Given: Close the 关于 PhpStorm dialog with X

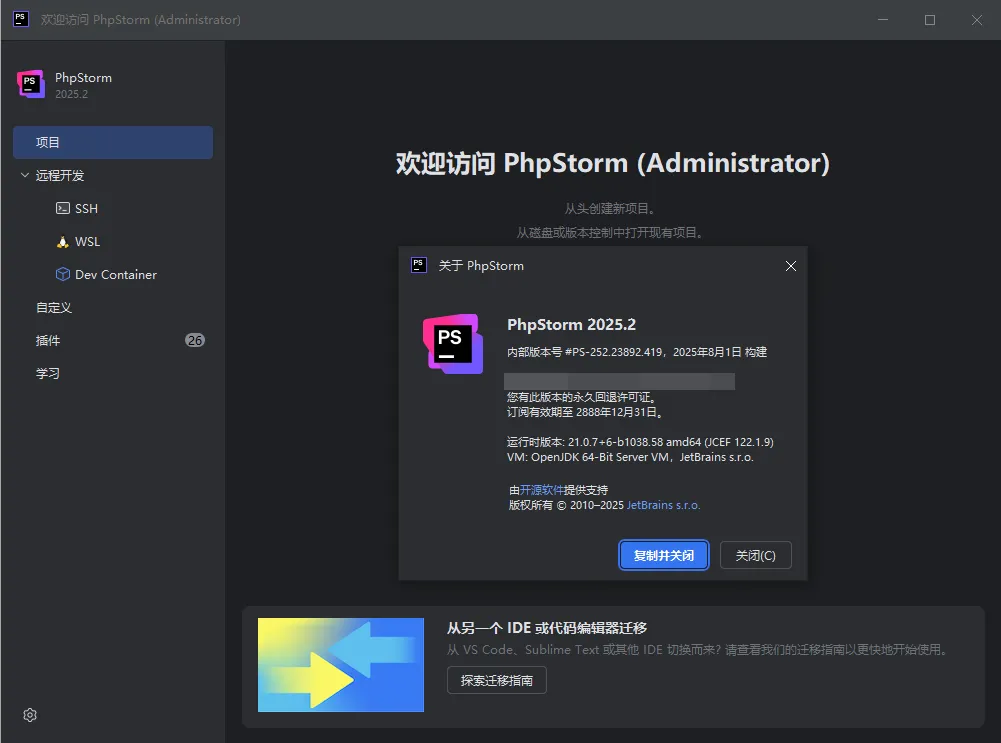Looking at the screenshot, I should point(790,266).
